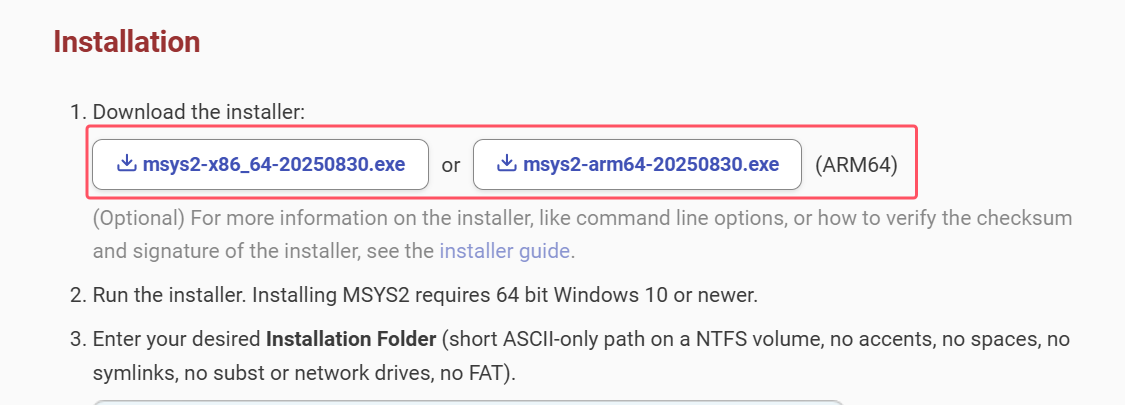1125x405 pixels.
Task: Download msys2-arm64-20250830.exe installer
Action: 650,164
